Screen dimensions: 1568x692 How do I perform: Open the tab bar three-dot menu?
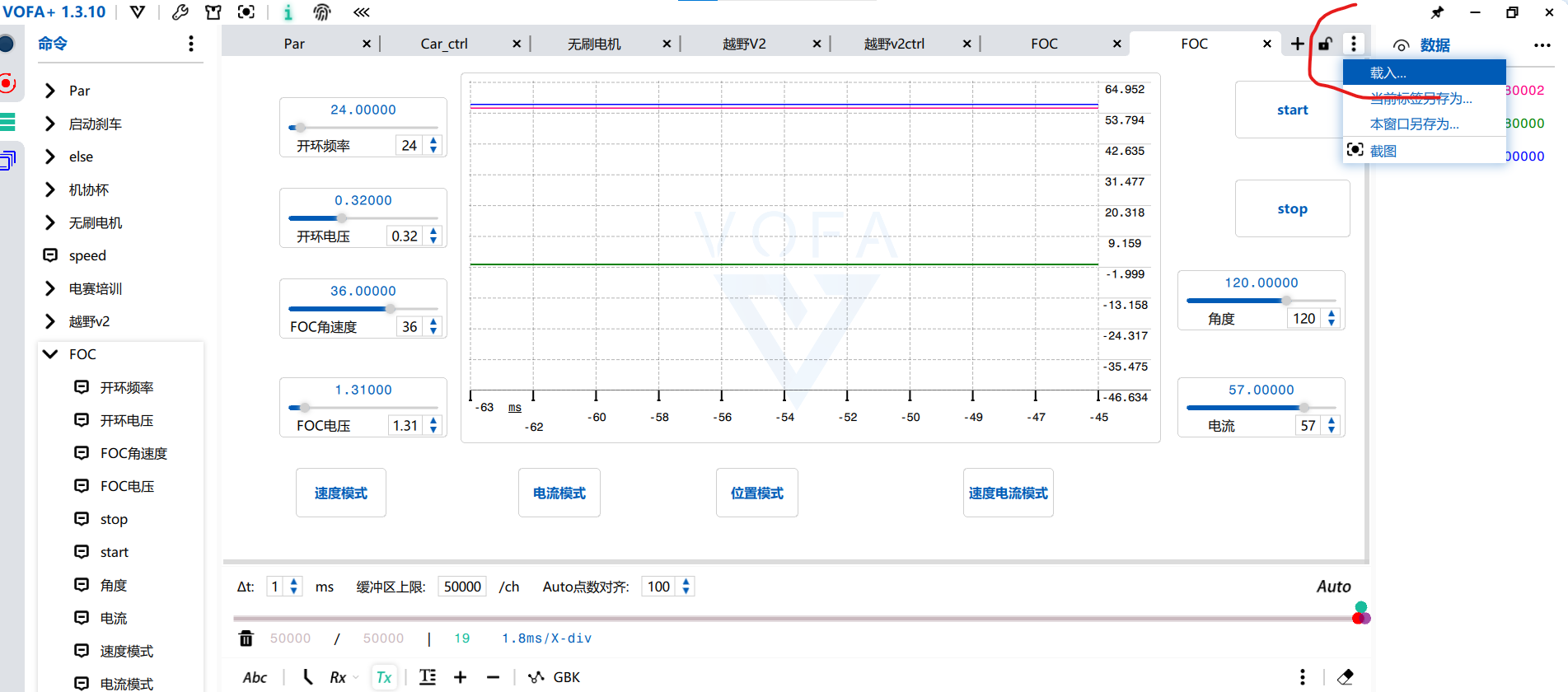point(1354,44)
